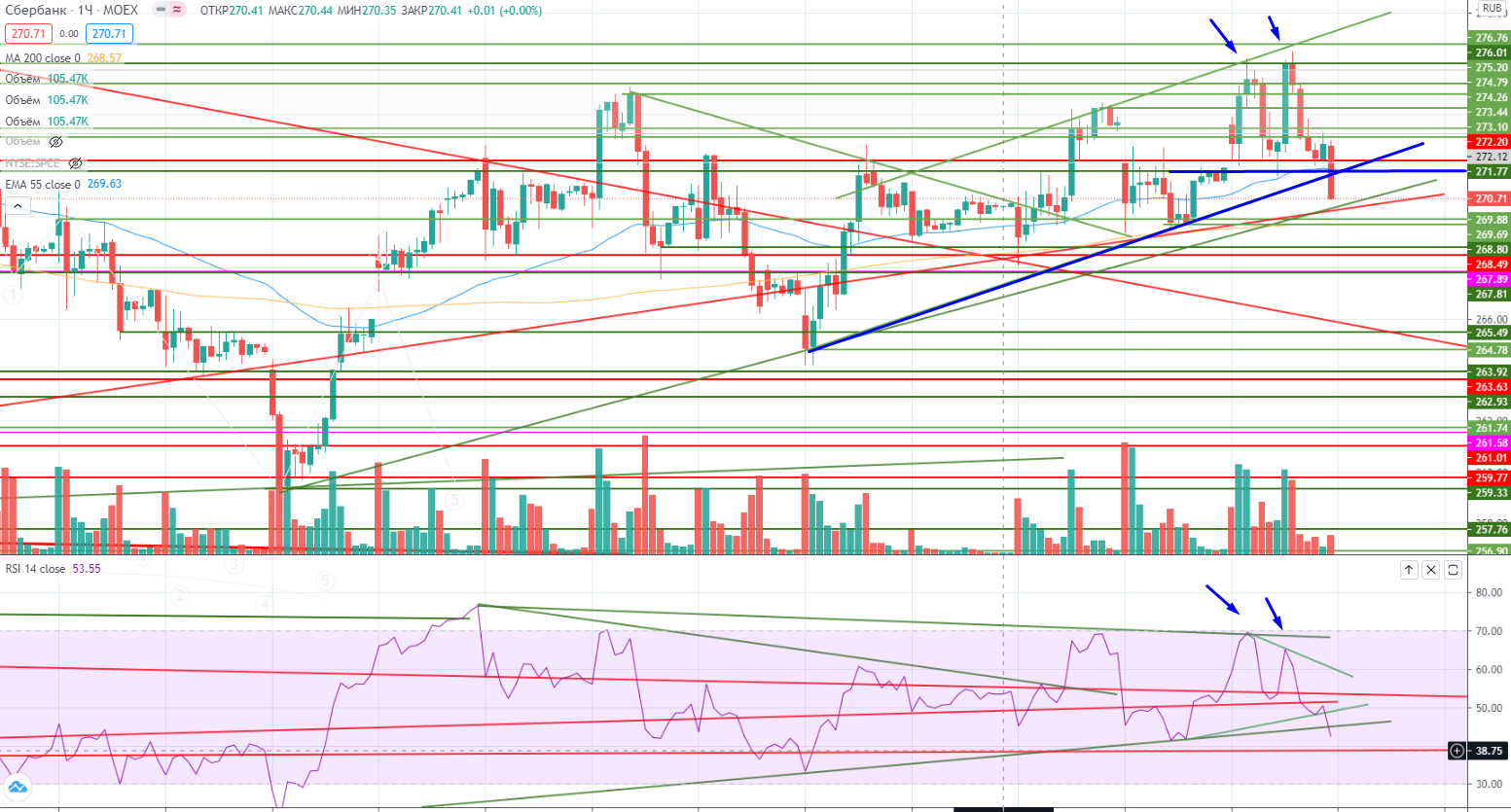Click the red 270.71 sell price button
The height and width of the screenshot is (812, 1511).
coord(26,34)
